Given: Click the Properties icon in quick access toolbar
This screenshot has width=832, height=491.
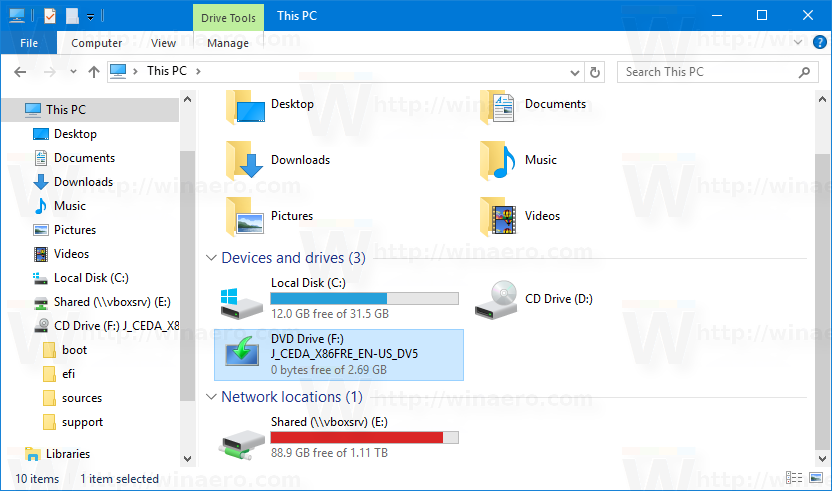Looking at the screenshot, I should pyautogui.click(x=49, y=16).
